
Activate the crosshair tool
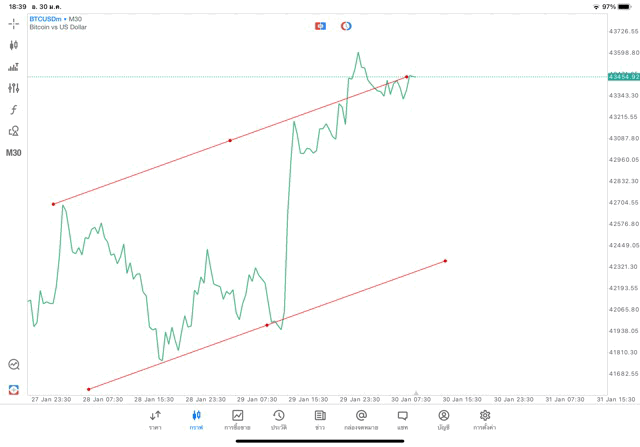[x=14, y=23]
